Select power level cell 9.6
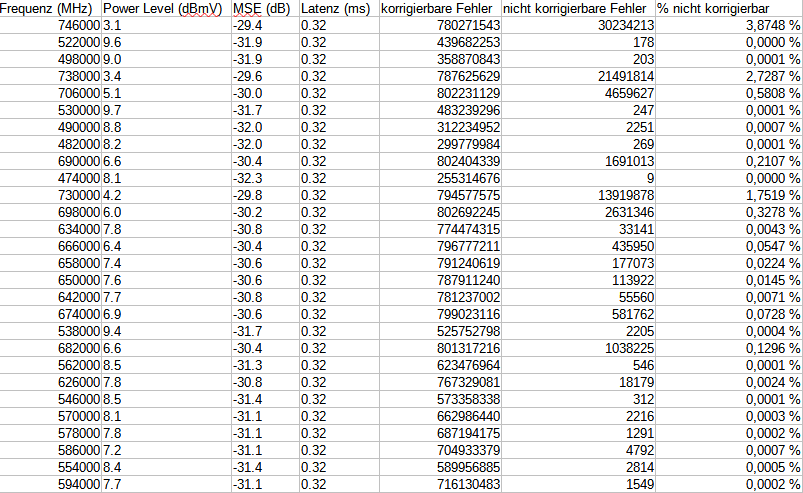803x493 pixels. pos(166,42)
